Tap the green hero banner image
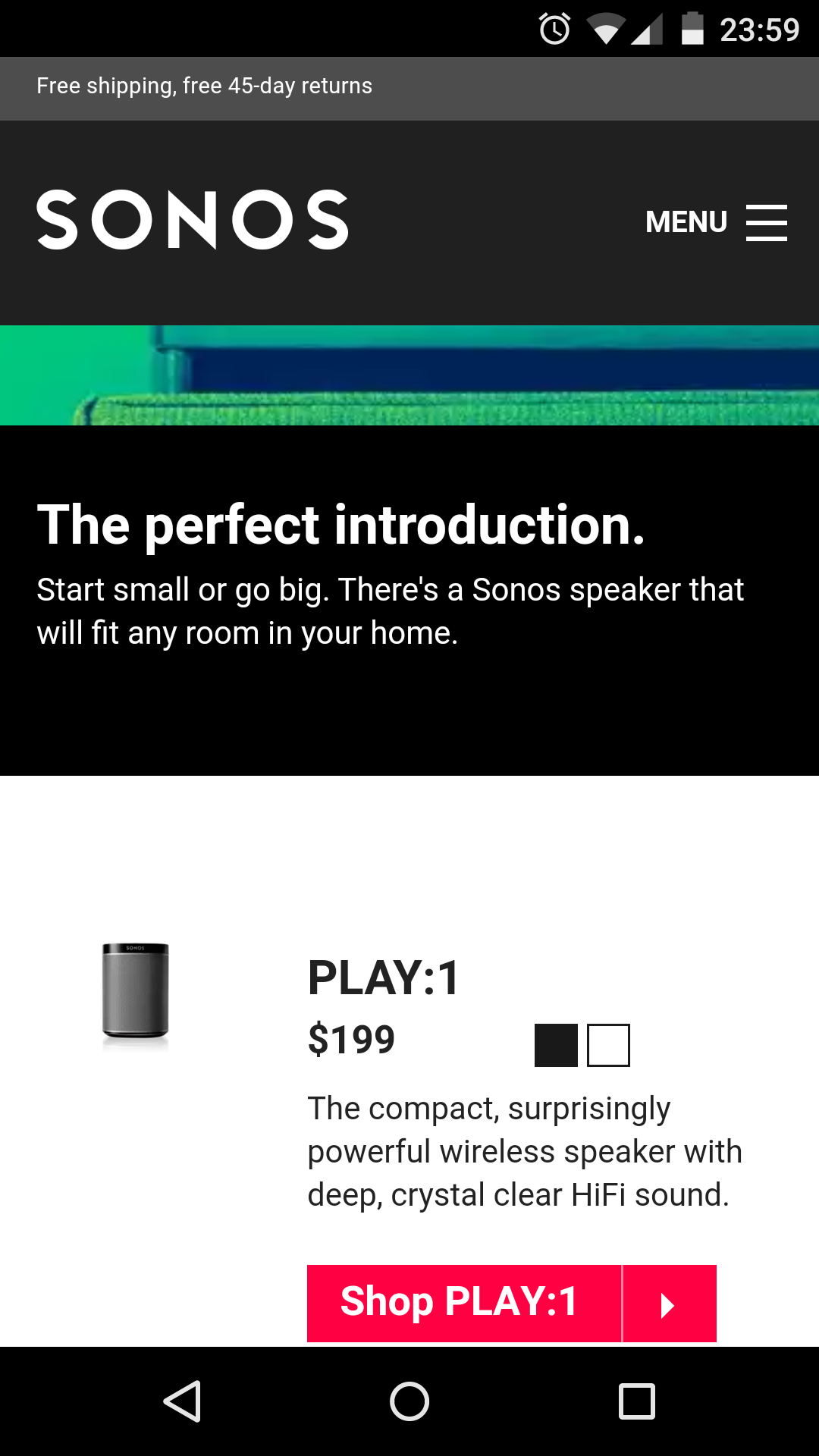This screenshot has width=819, height=1456. point(409,375)
